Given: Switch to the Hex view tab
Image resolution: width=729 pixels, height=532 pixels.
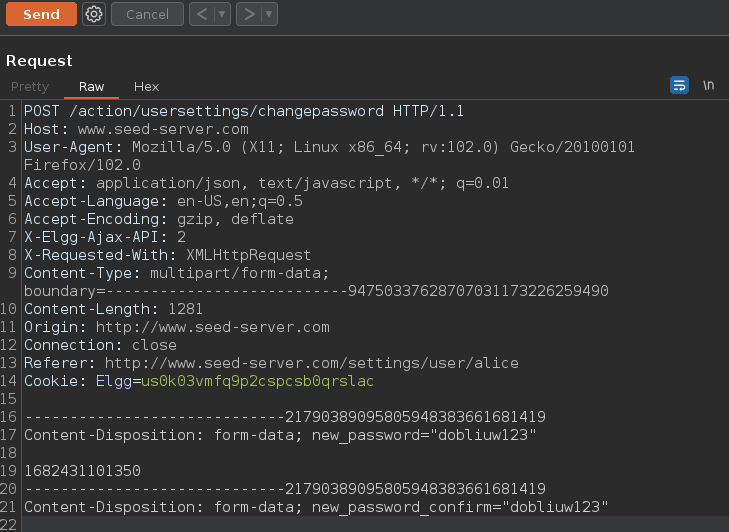Looking at the screenshot, I should [146, 87].
